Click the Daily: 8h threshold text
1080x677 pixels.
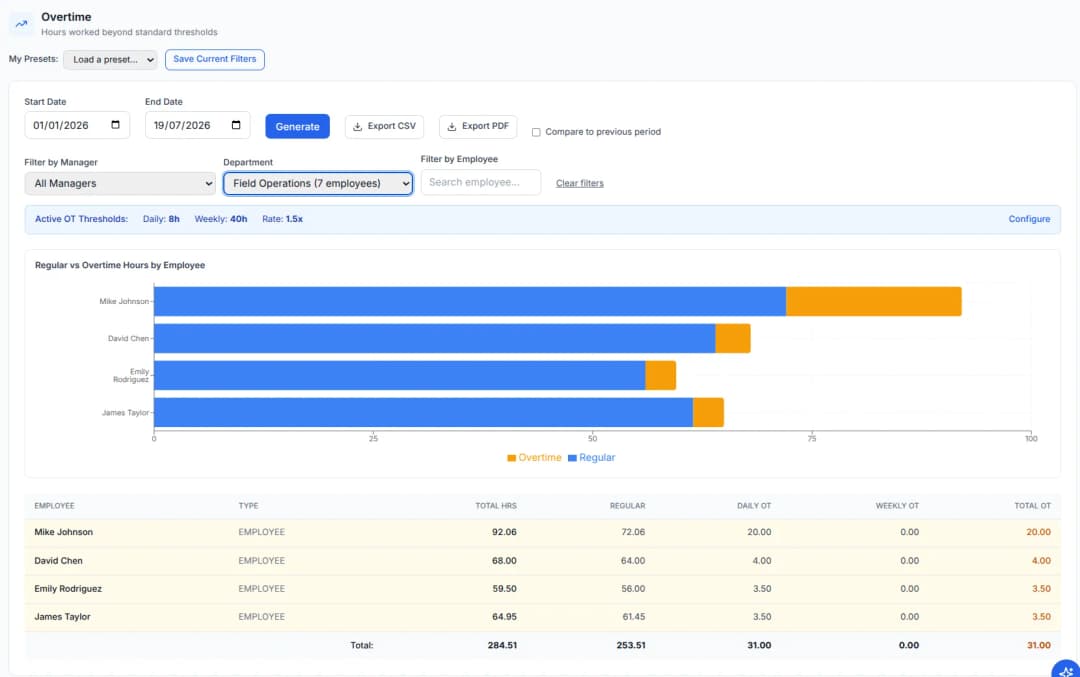coord(161,219)
